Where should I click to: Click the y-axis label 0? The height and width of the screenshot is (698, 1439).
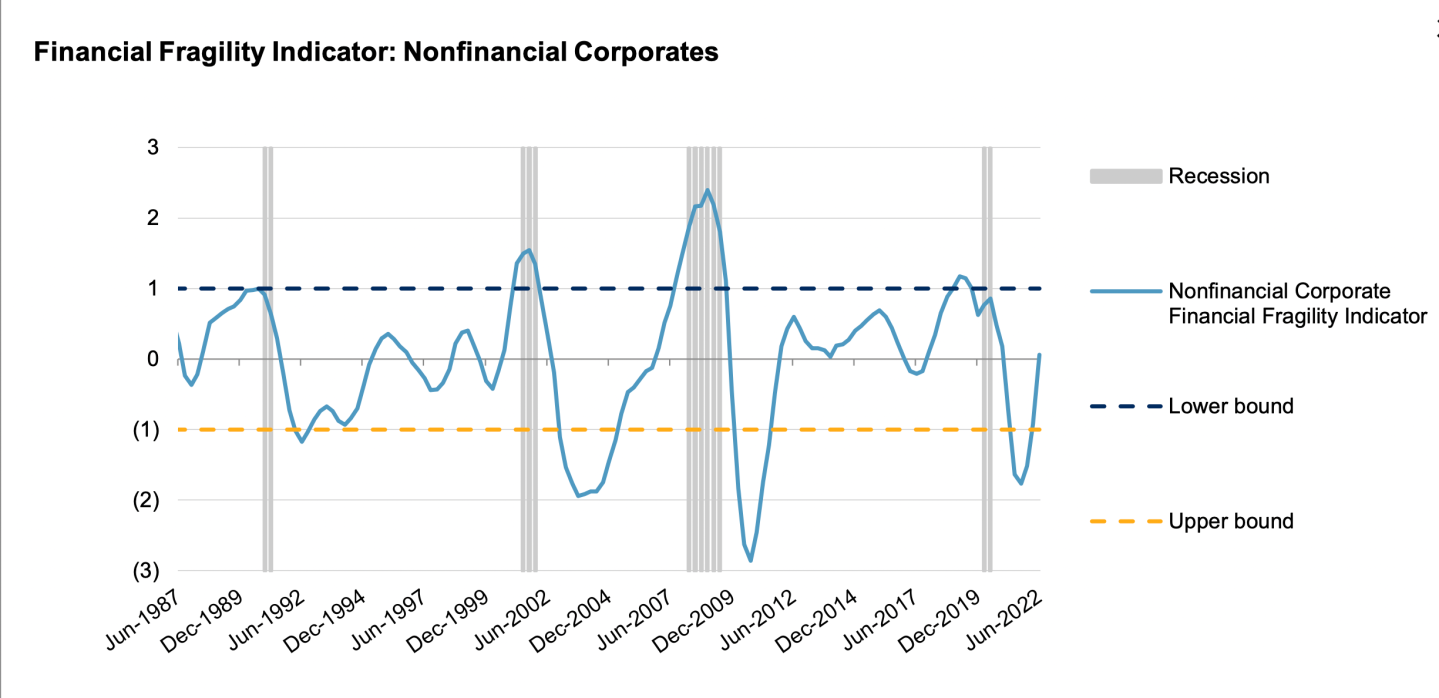(154, 359)
